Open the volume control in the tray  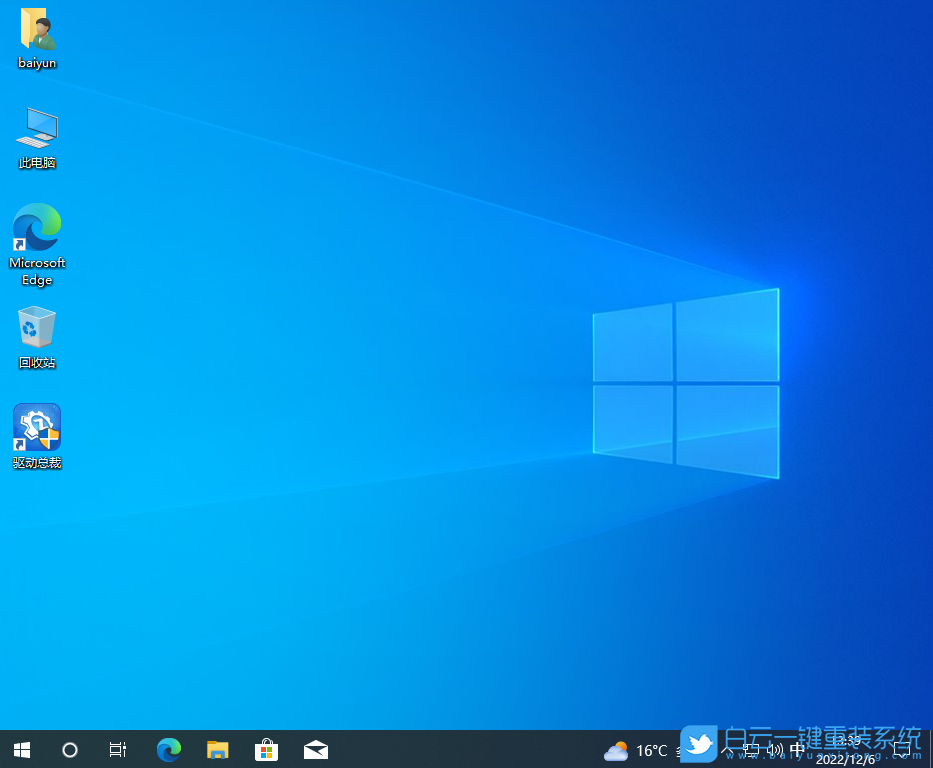click(775, 749)
